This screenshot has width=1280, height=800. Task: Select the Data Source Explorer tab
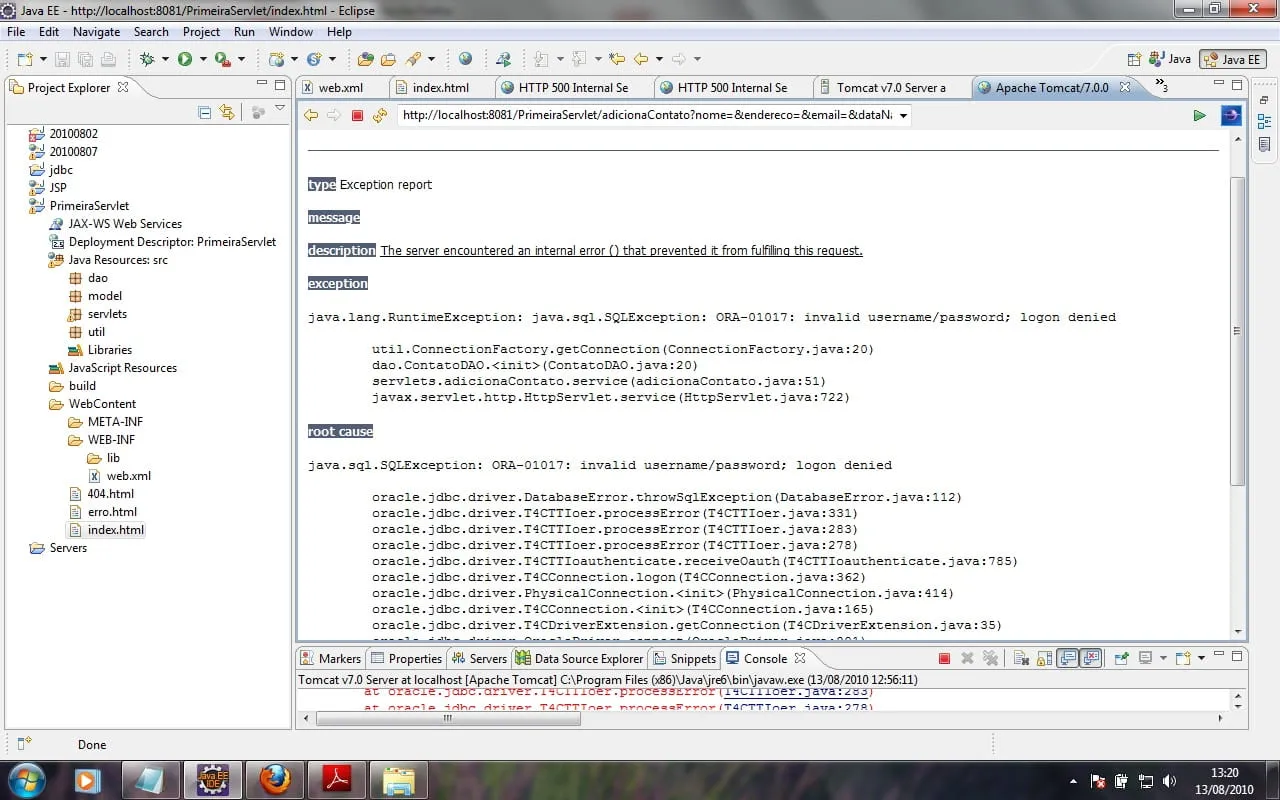[x=588, y=658]
